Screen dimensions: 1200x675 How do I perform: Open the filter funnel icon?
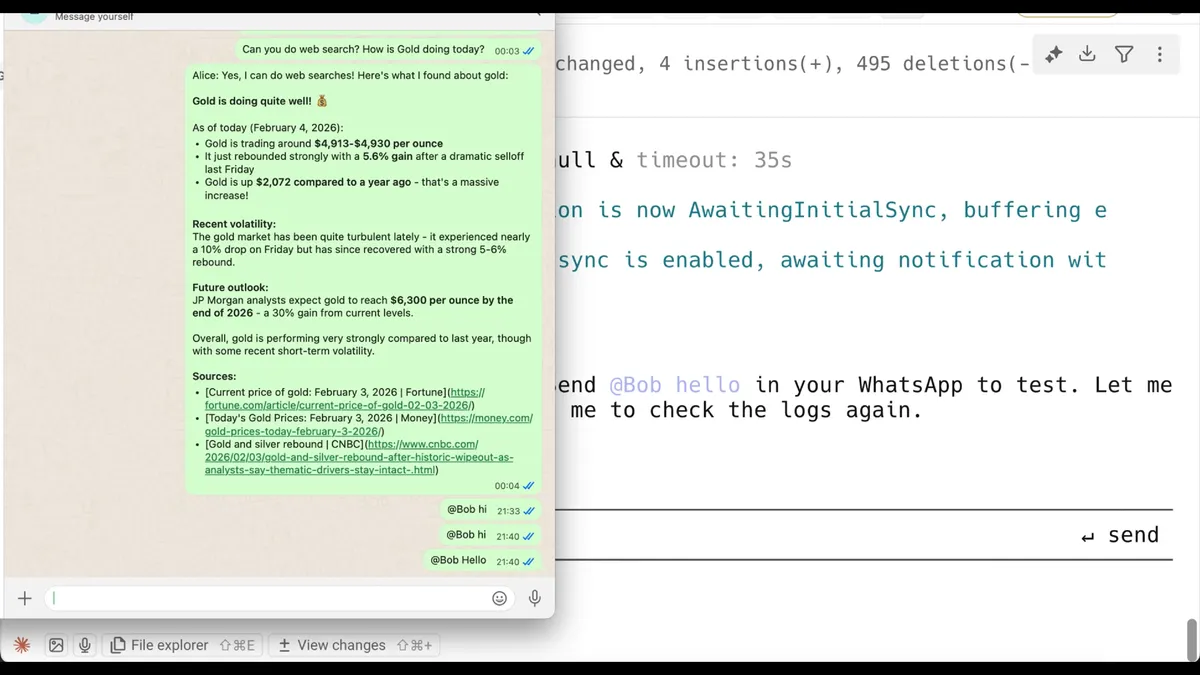tap(1124, 54)
